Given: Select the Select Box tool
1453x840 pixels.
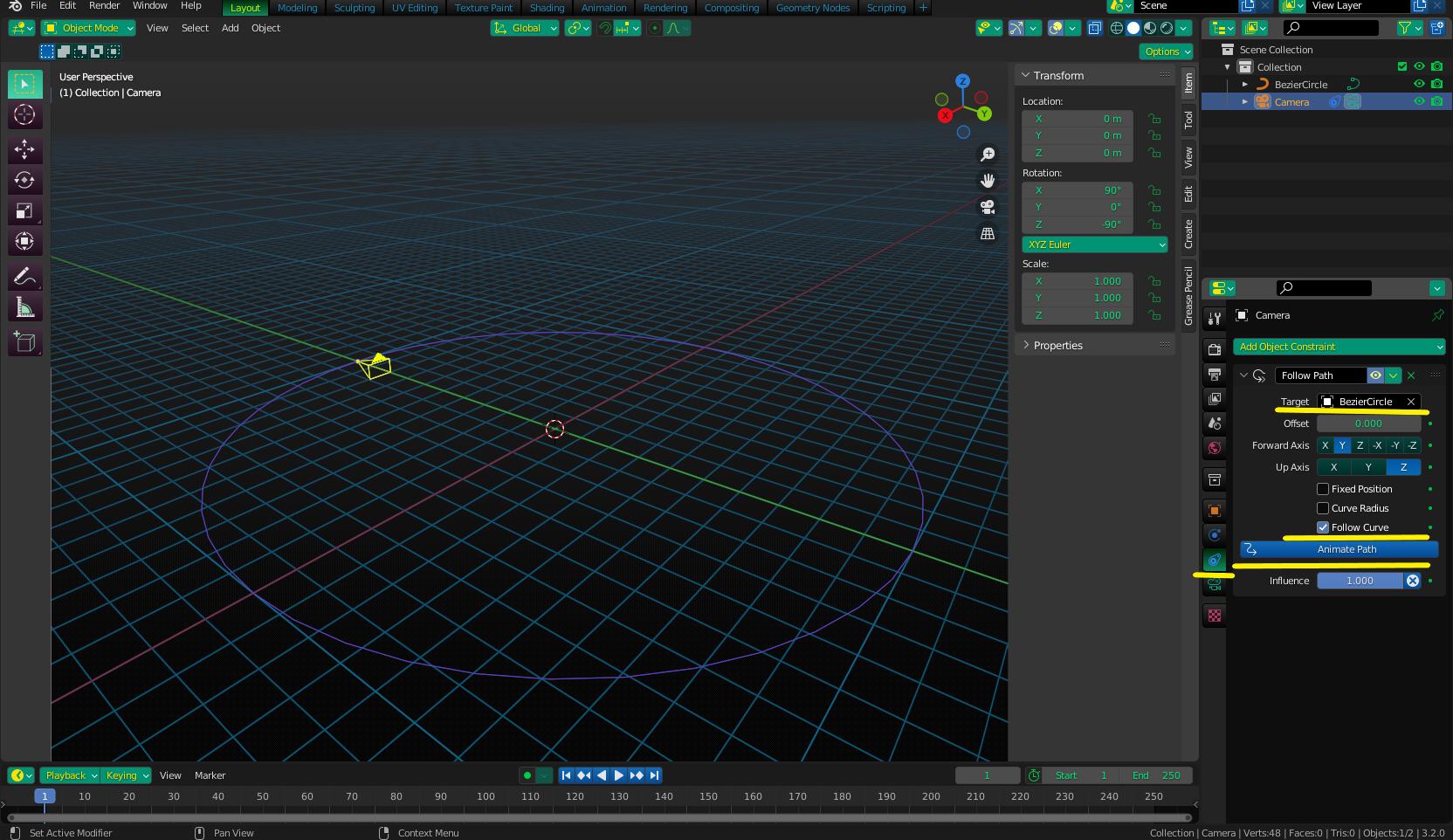Looking at the screenshot, I should point(24,84).
